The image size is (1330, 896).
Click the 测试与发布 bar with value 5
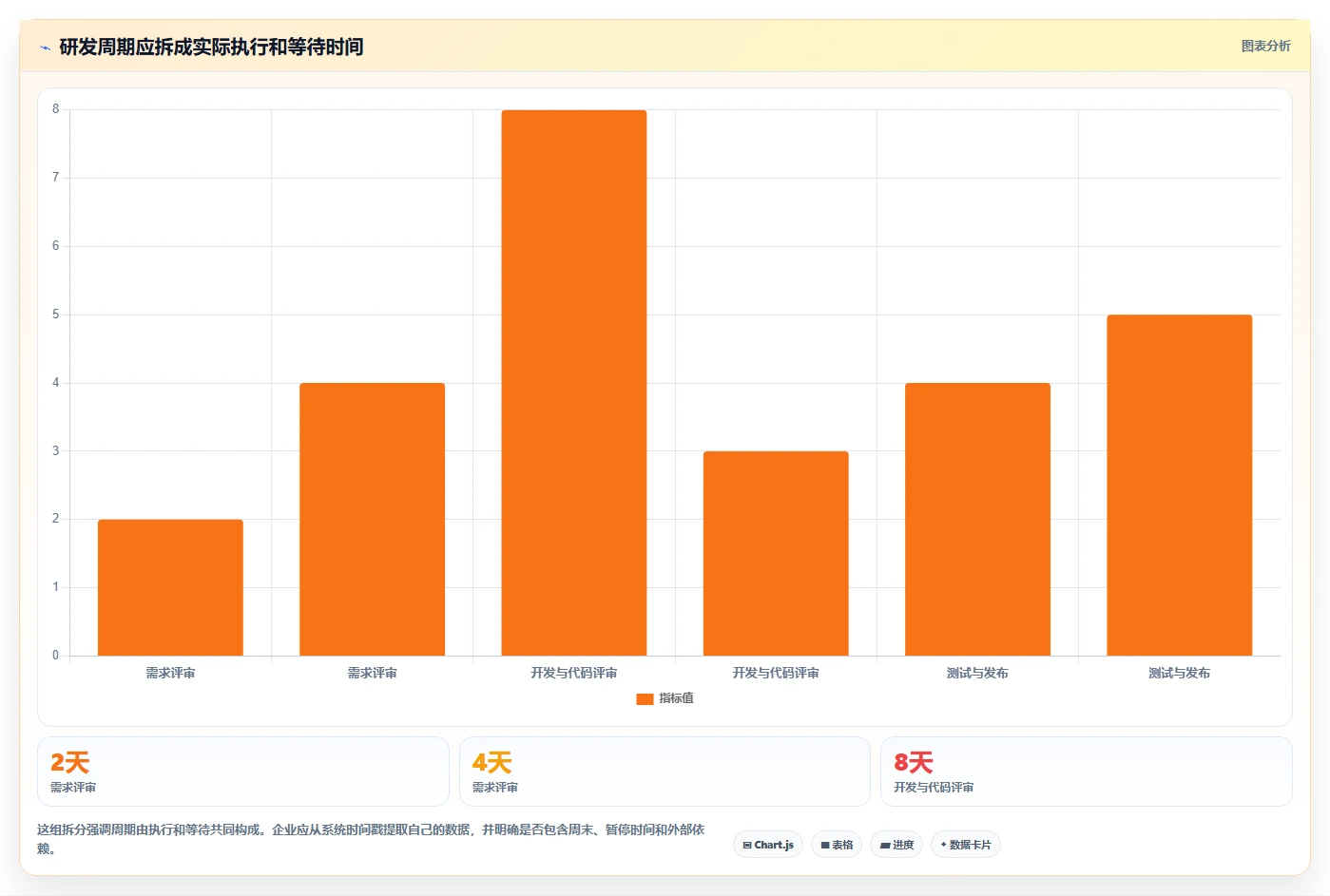tap(1179, 485)
